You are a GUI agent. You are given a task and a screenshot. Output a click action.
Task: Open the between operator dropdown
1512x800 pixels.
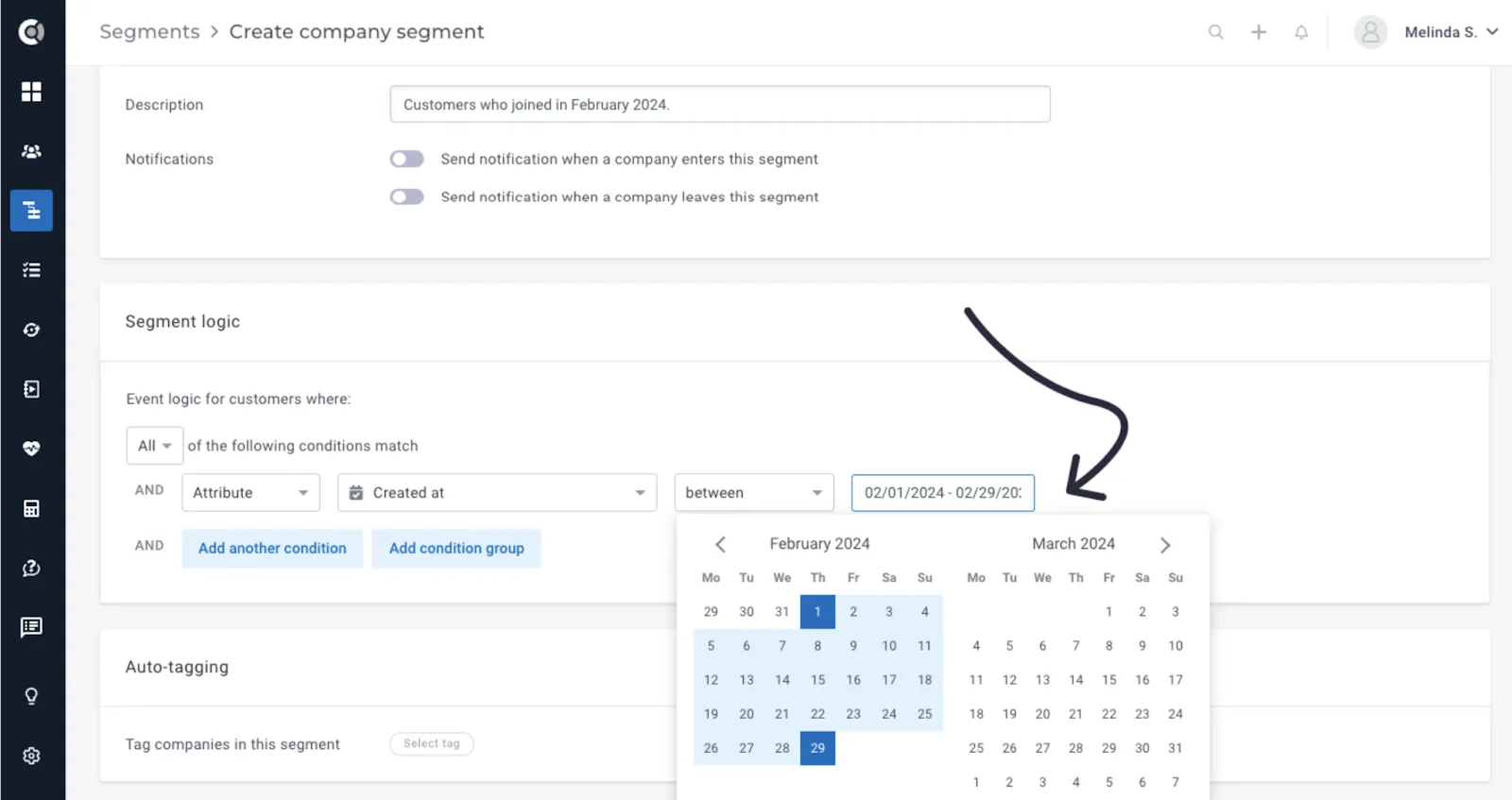[754, 493]
